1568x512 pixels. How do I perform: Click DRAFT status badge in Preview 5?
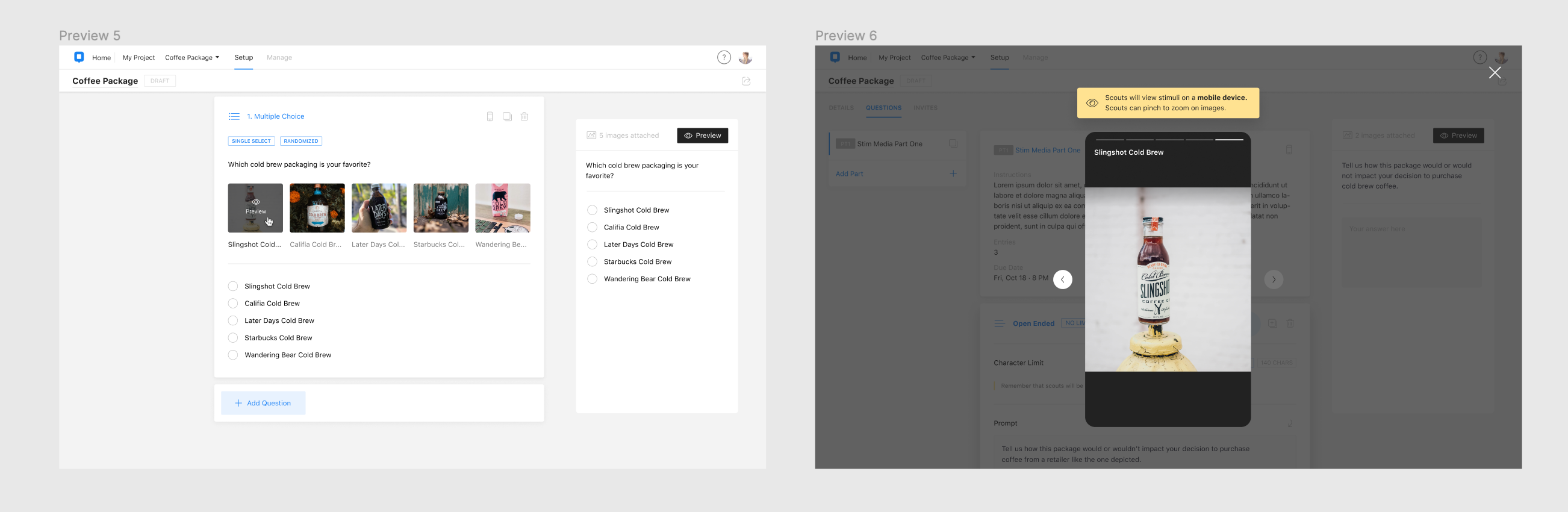click(160, 81)
